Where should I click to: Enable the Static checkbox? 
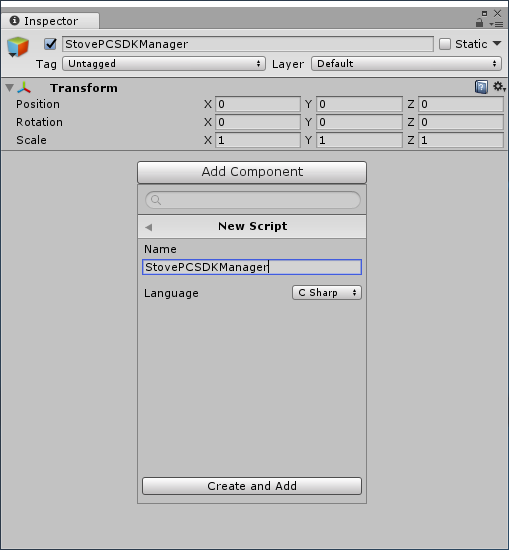[x=445, y=44]
